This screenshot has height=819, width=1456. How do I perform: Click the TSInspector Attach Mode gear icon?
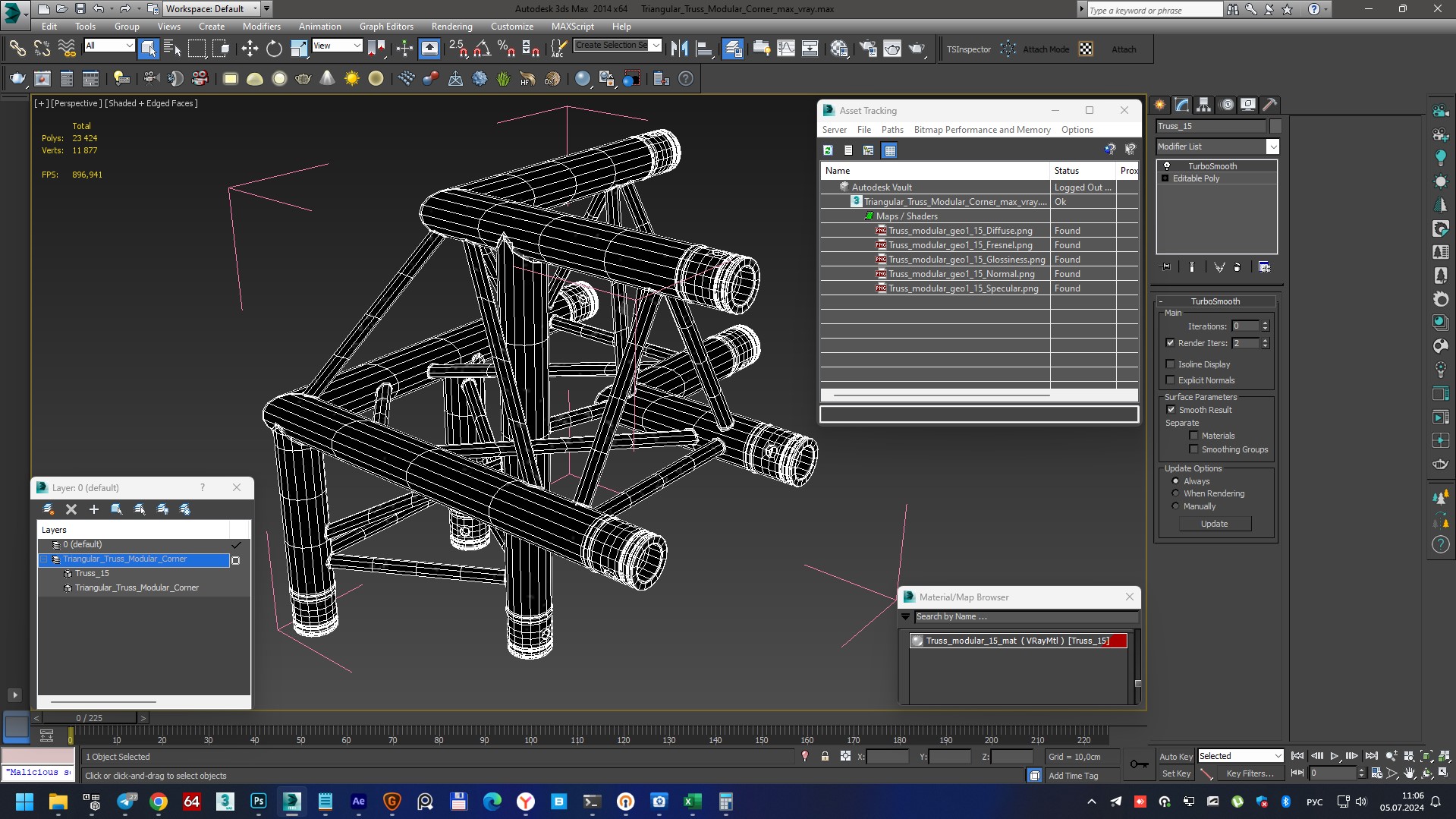pos(1008,49)
